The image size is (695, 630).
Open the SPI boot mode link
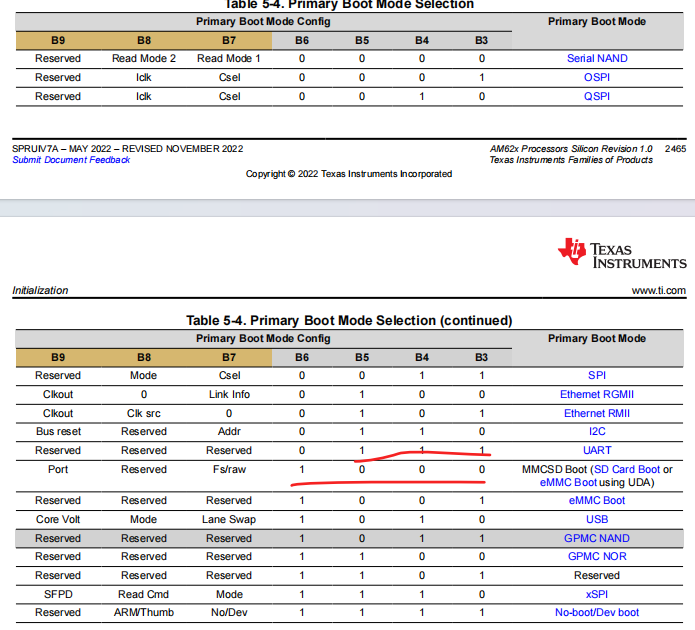click(x=597, y=376)
